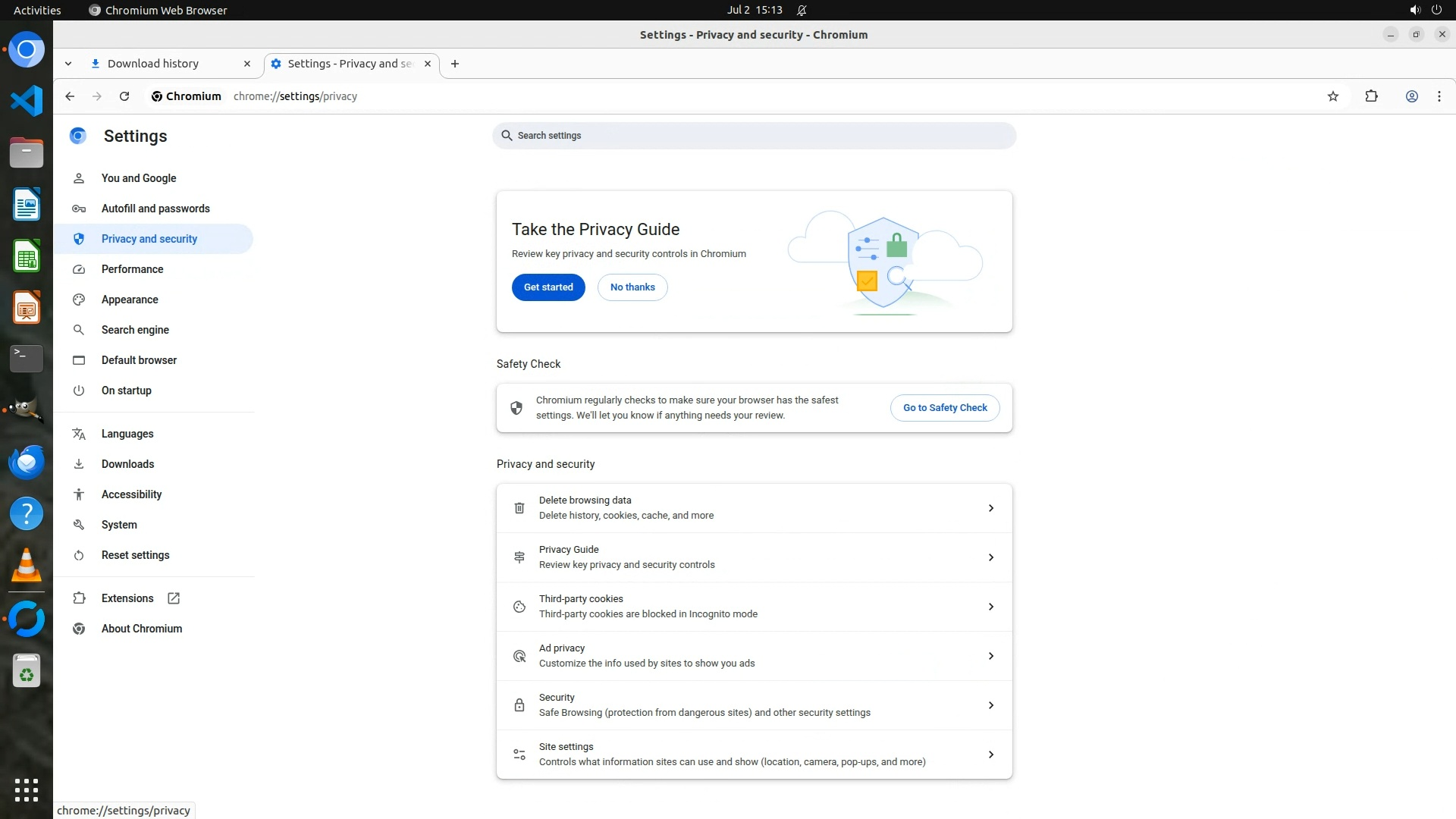Open the Site settings row chevron

coord(990,755)
